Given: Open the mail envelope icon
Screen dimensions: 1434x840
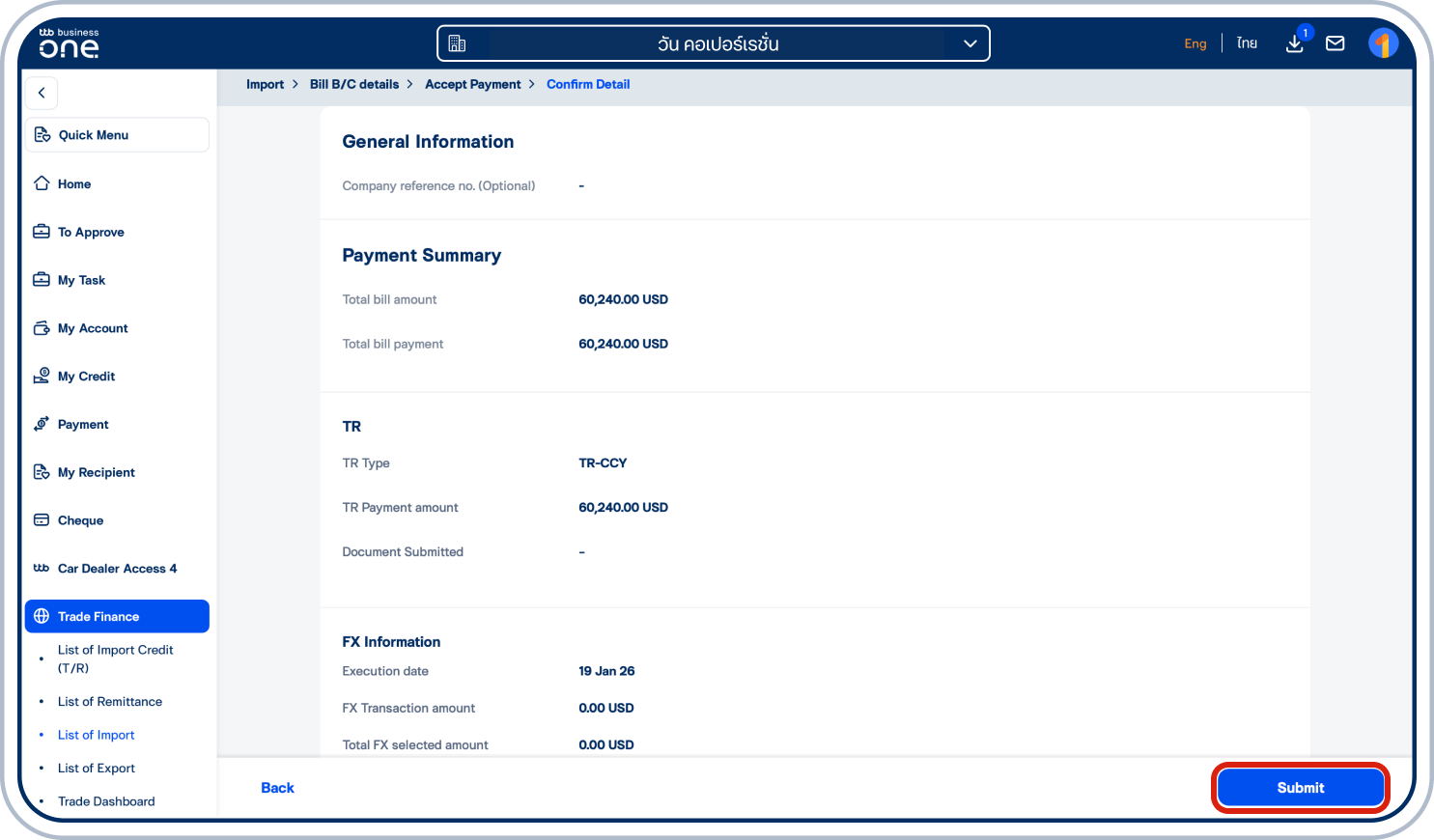Looking at the screenshot, I should pos(1335,43).
